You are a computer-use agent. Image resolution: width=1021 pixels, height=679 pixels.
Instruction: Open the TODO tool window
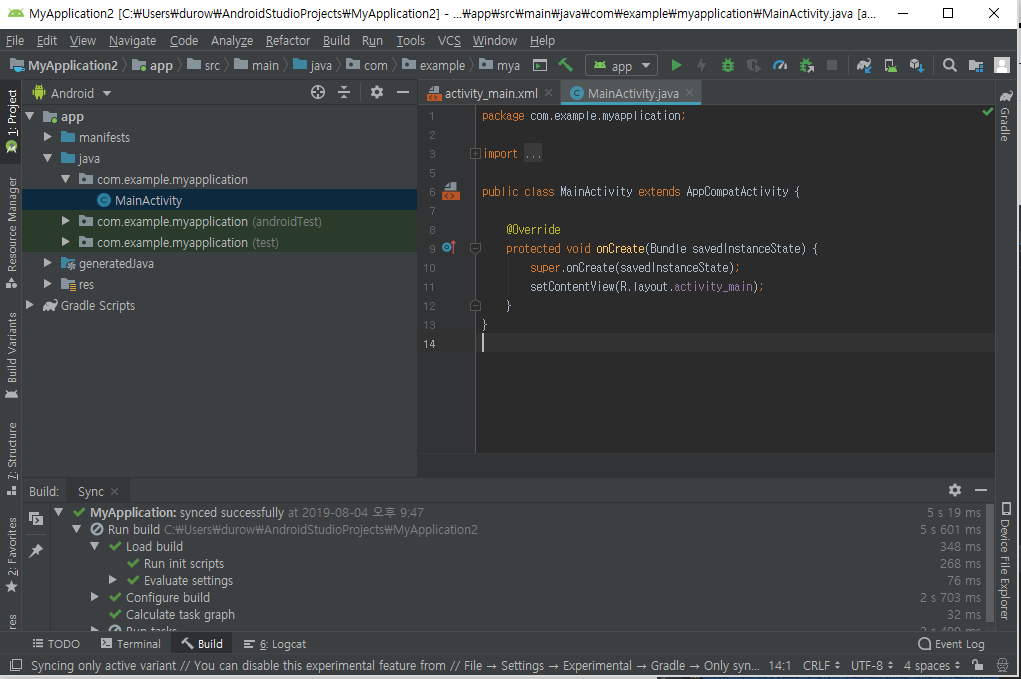pos(56,644)
